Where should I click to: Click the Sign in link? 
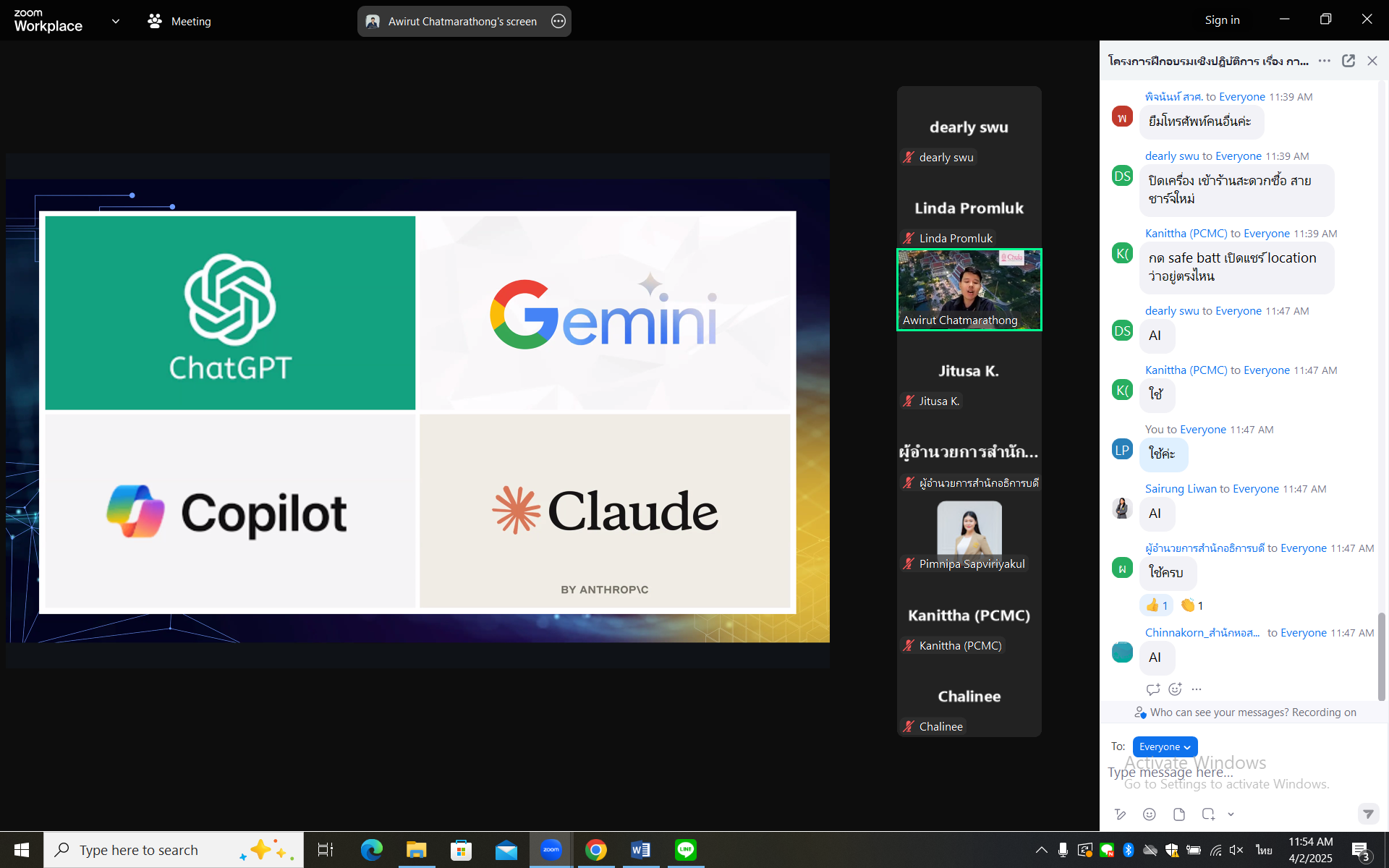pos(1222,20)
